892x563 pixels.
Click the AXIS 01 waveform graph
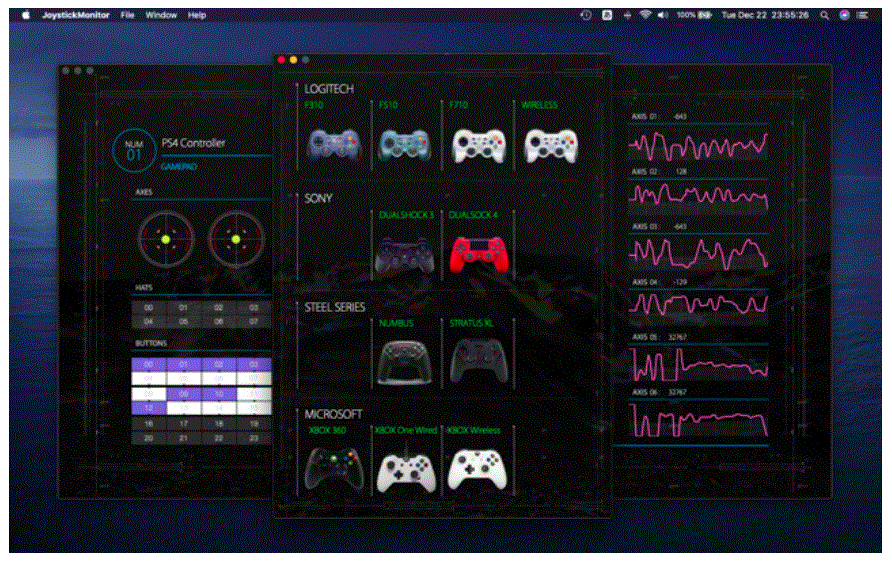click(699, 146)
